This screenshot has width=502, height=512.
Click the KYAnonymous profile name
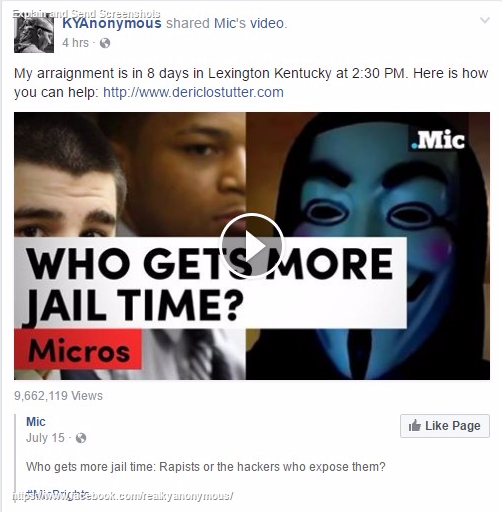pyautogui.click(x=112, y=23)
